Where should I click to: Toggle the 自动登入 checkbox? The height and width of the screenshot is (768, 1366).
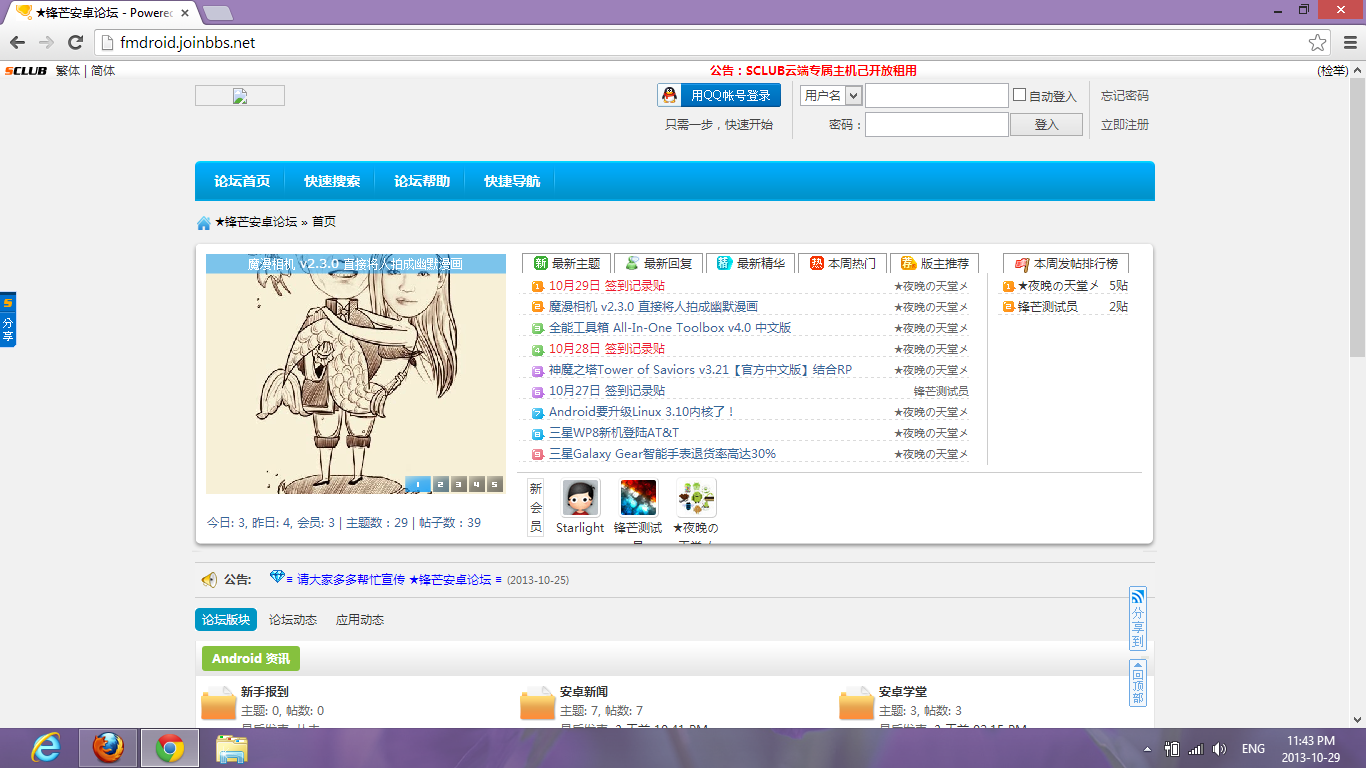coord(1020,95)
